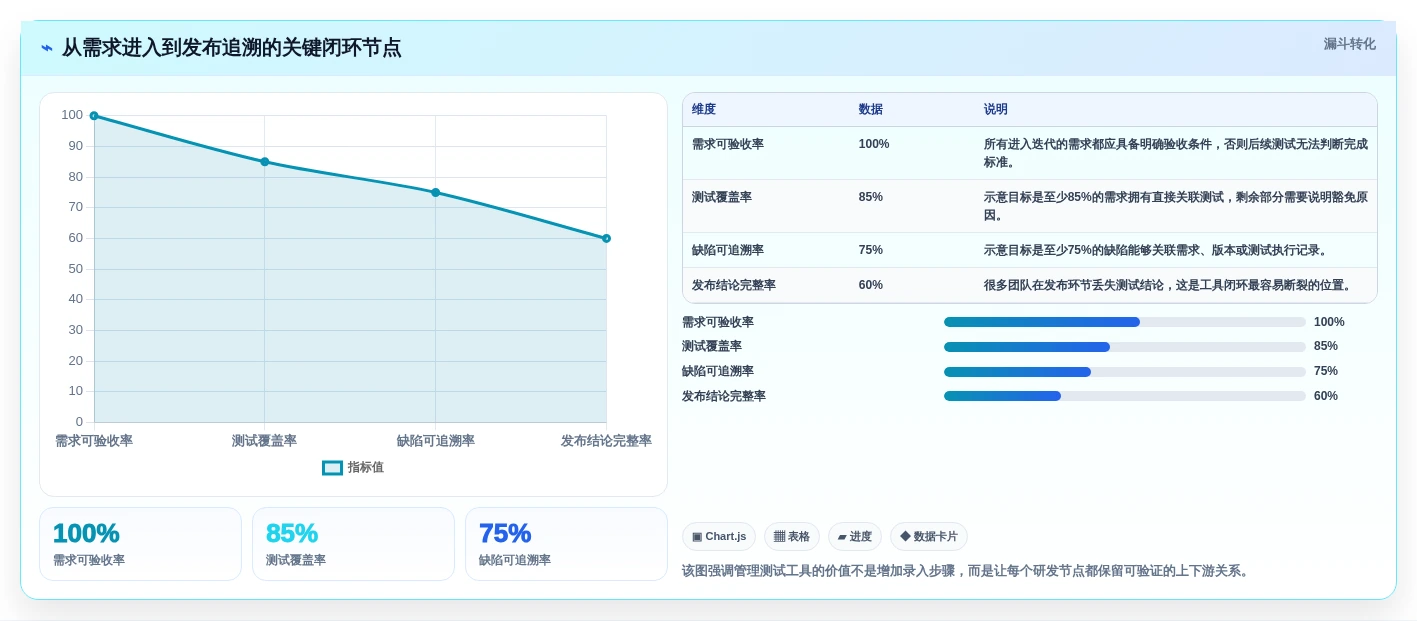Click the 数据卡片 tag

click(929, 537)
